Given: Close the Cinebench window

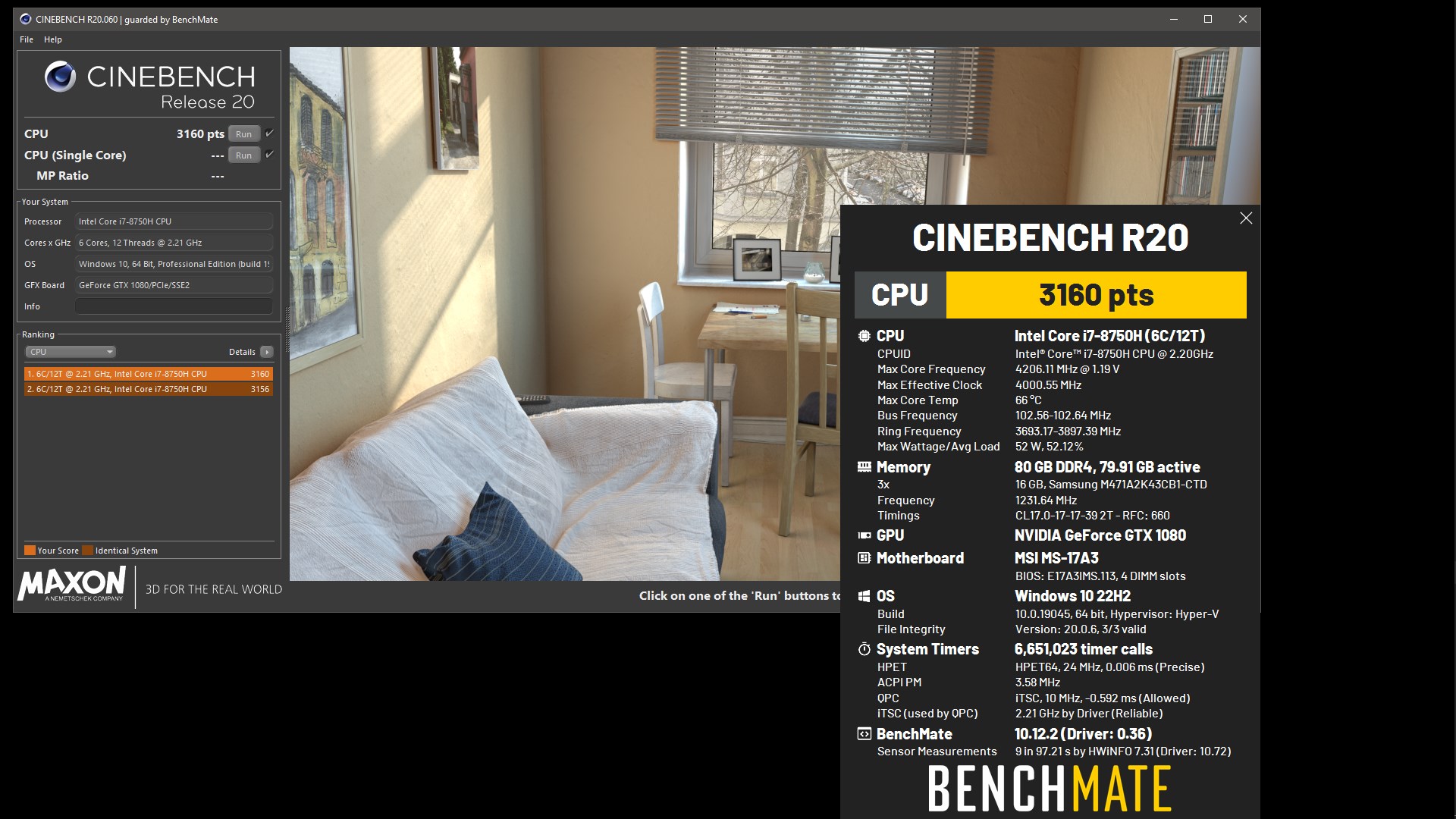Looking at the screenshot, I should [1243, 19].
